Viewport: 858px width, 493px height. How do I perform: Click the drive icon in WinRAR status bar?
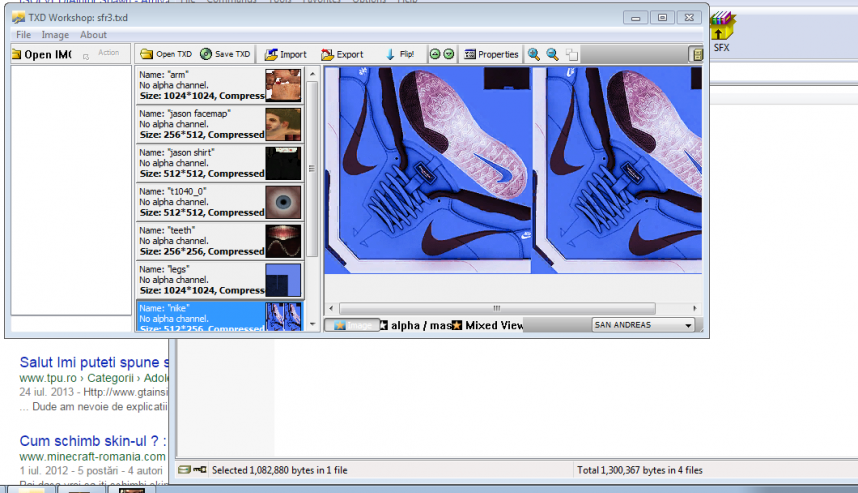coord(184,469)
